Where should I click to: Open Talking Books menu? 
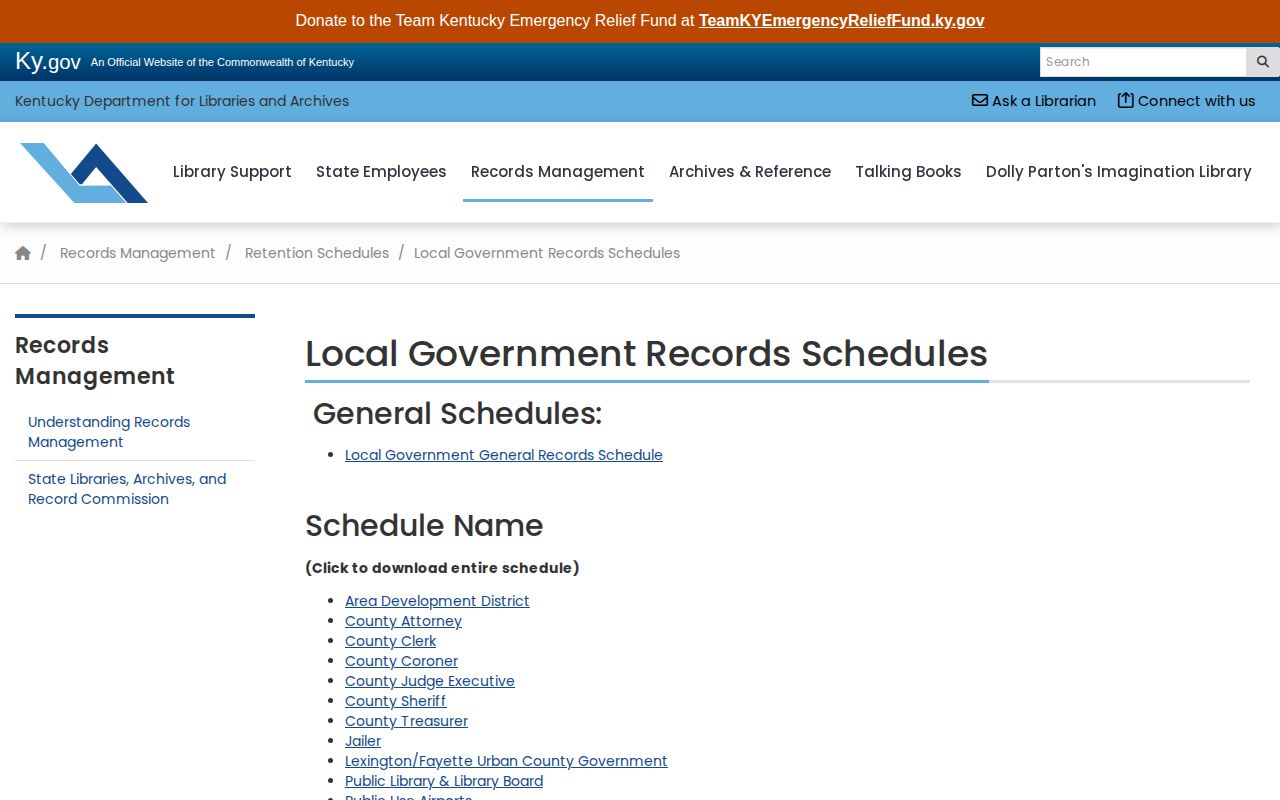pyautogui.click(x=908, y=172)
